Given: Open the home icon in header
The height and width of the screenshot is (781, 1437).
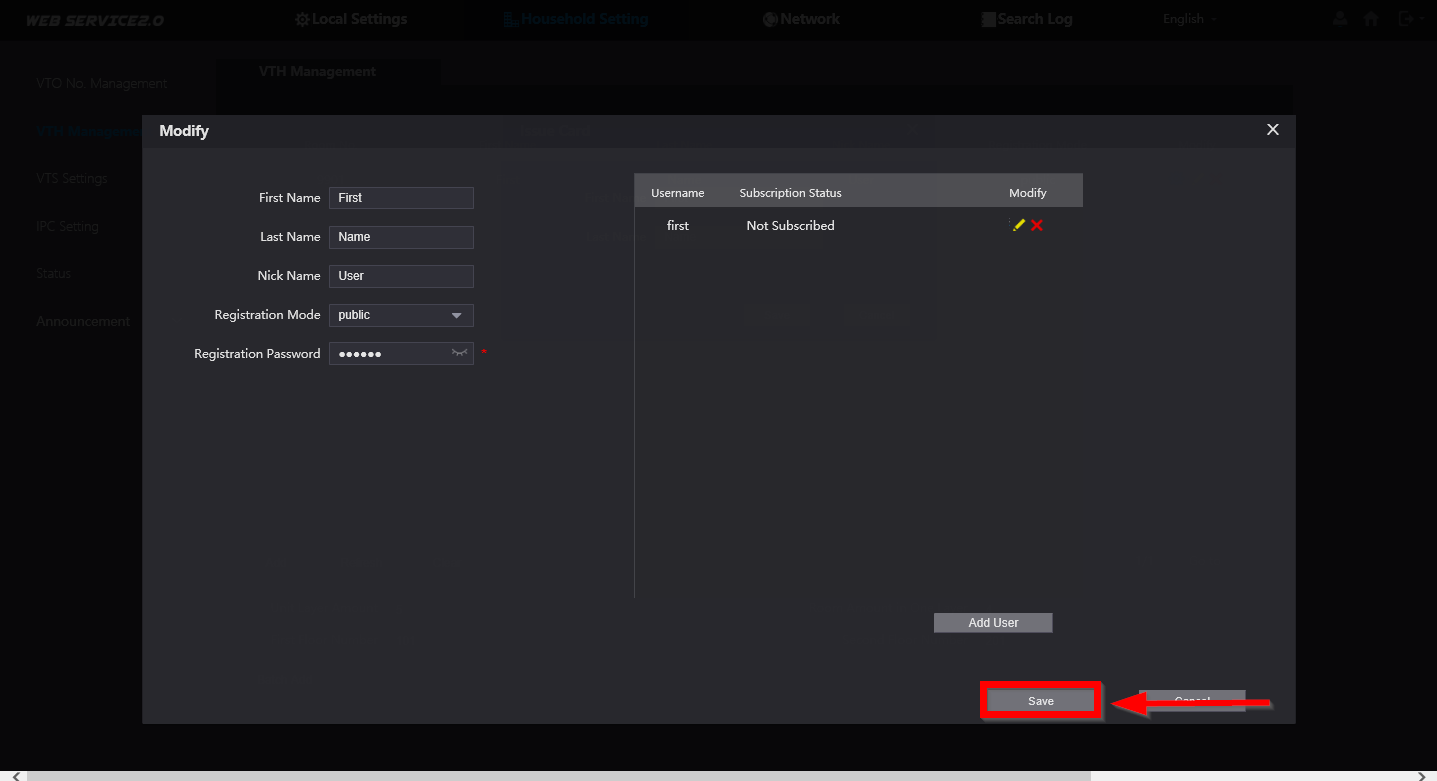Looking at the screenshot, I should [1371, 19].
